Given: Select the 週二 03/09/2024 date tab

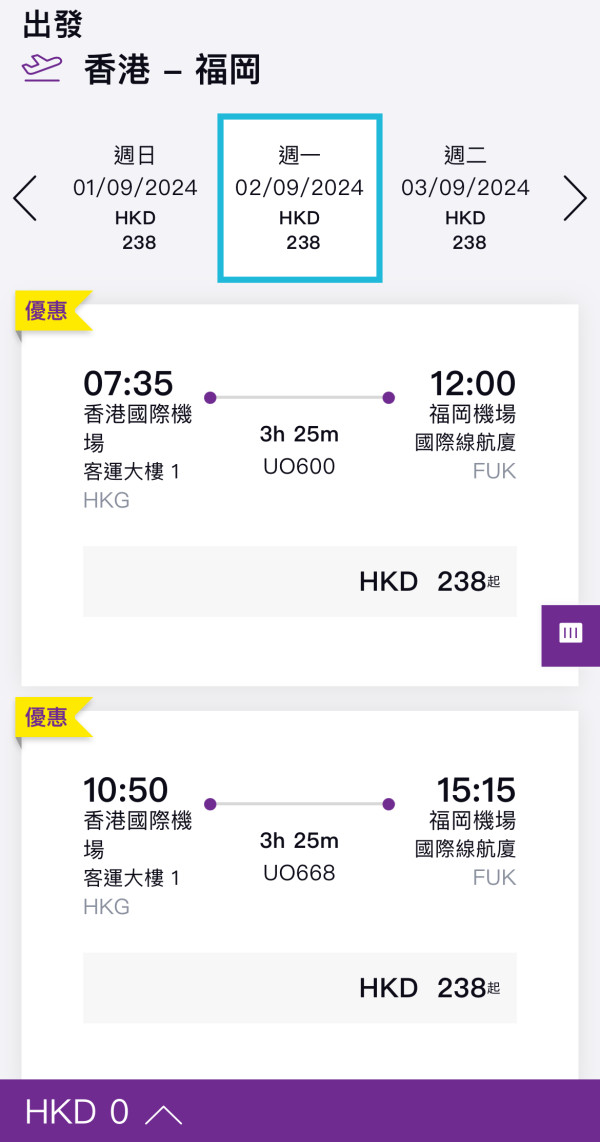Looking at the screenshot, I should (x=466, y=197).
